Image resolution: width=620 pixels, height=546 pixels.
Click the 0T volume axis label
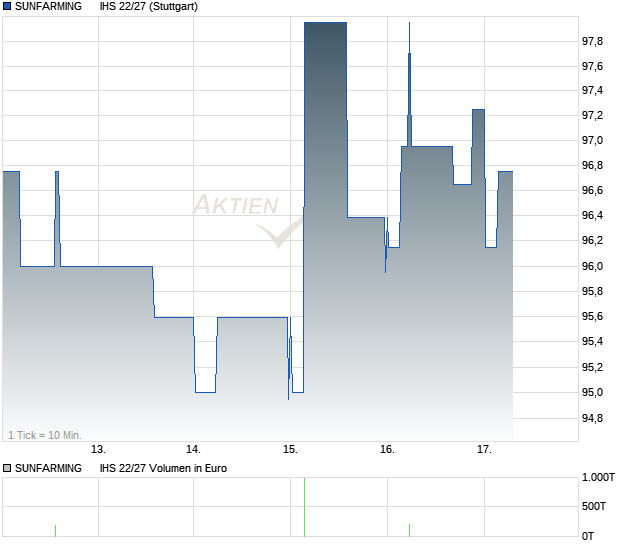(x=588, y=536)
